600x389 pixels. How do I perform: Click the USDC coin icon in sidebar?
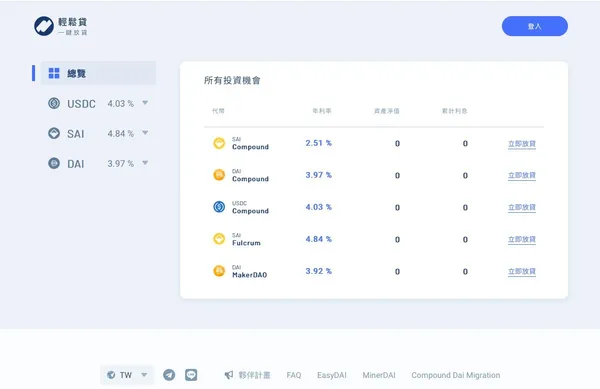pos(54,103)
